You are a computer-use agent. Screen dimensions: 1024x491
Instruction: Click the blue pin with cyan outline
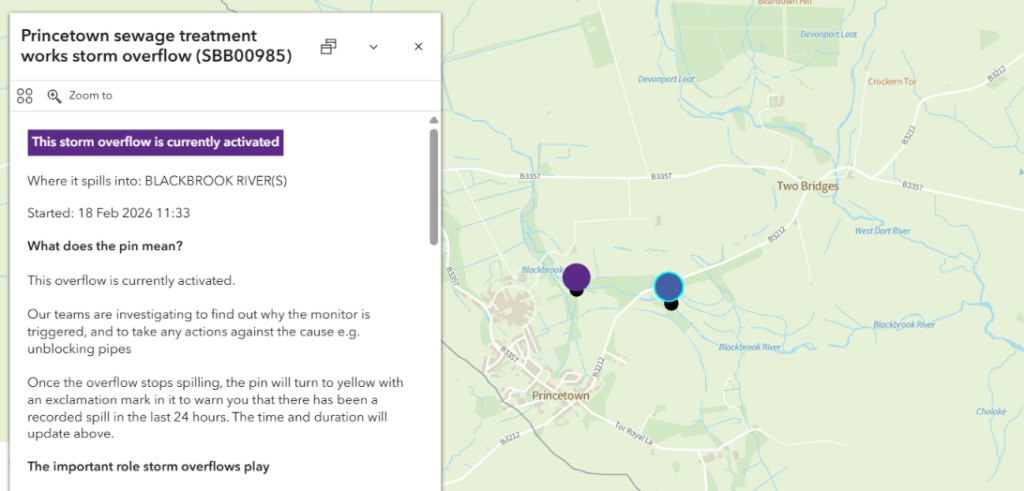tap(669, 288)
